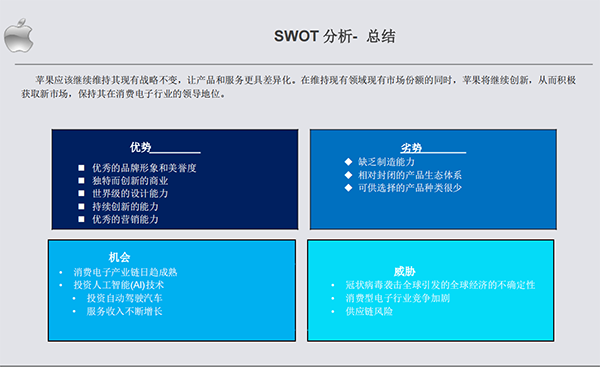Image resolution: width=600 pixels, height=367 pixels.
Task: Click the square bullet before 独特而创新的商业
Action: point(81,180)
